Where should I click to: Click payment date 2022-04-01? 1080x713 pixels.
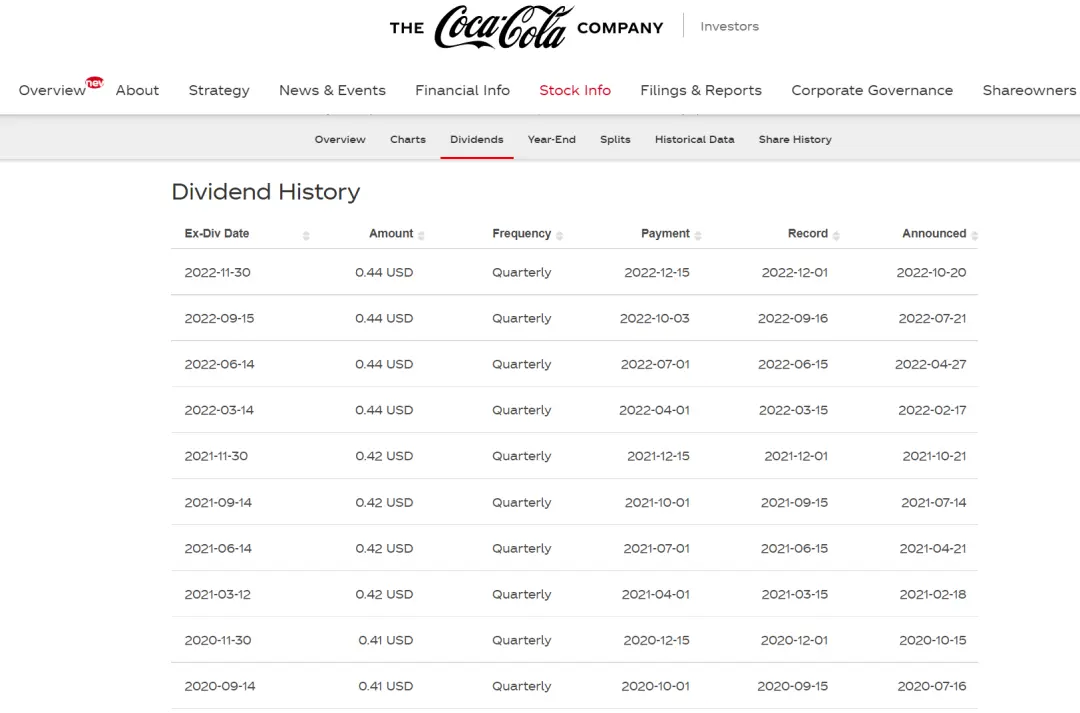654,410
